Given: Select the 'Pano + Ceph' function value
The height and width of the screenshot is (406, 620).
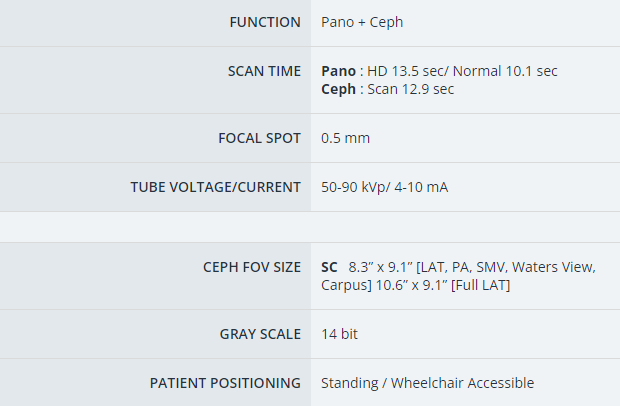Looking at the screenshot, I should [362, 22].
